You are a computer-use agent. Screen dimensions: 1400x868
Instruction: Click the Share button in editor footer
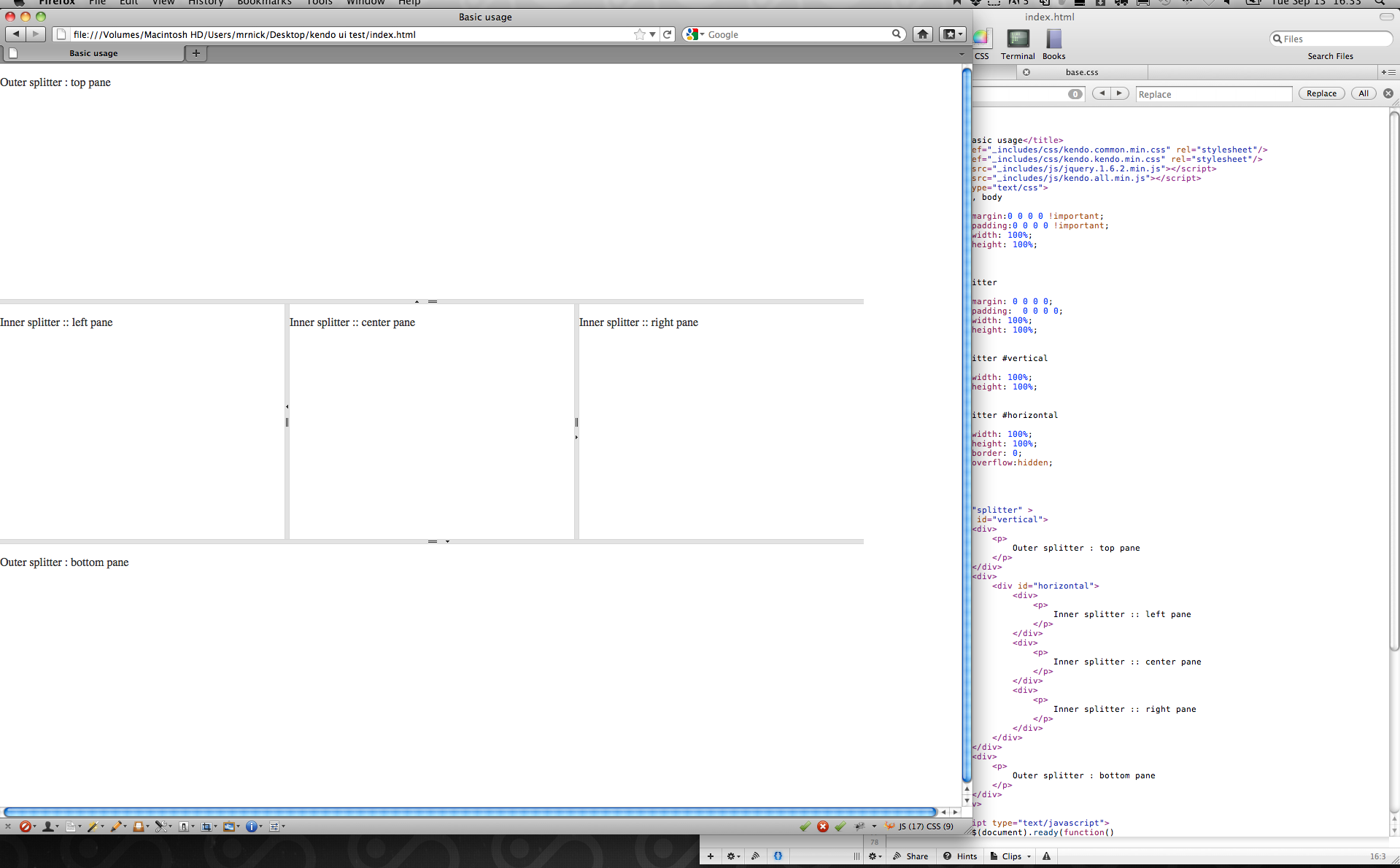(910, 856)
